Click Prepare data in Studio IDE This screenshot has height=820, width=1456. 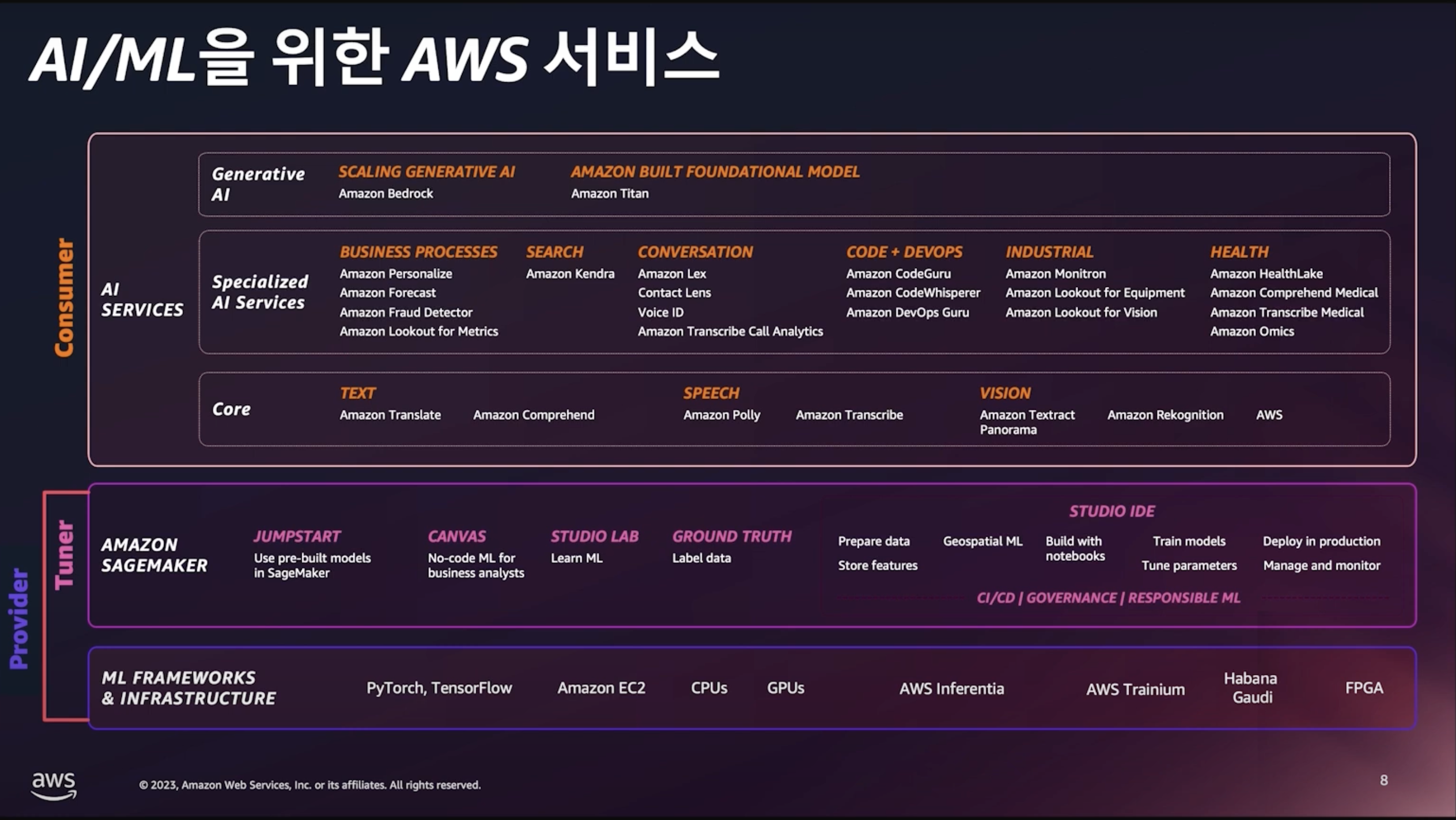pyautogui.click(x=874, y=541)
